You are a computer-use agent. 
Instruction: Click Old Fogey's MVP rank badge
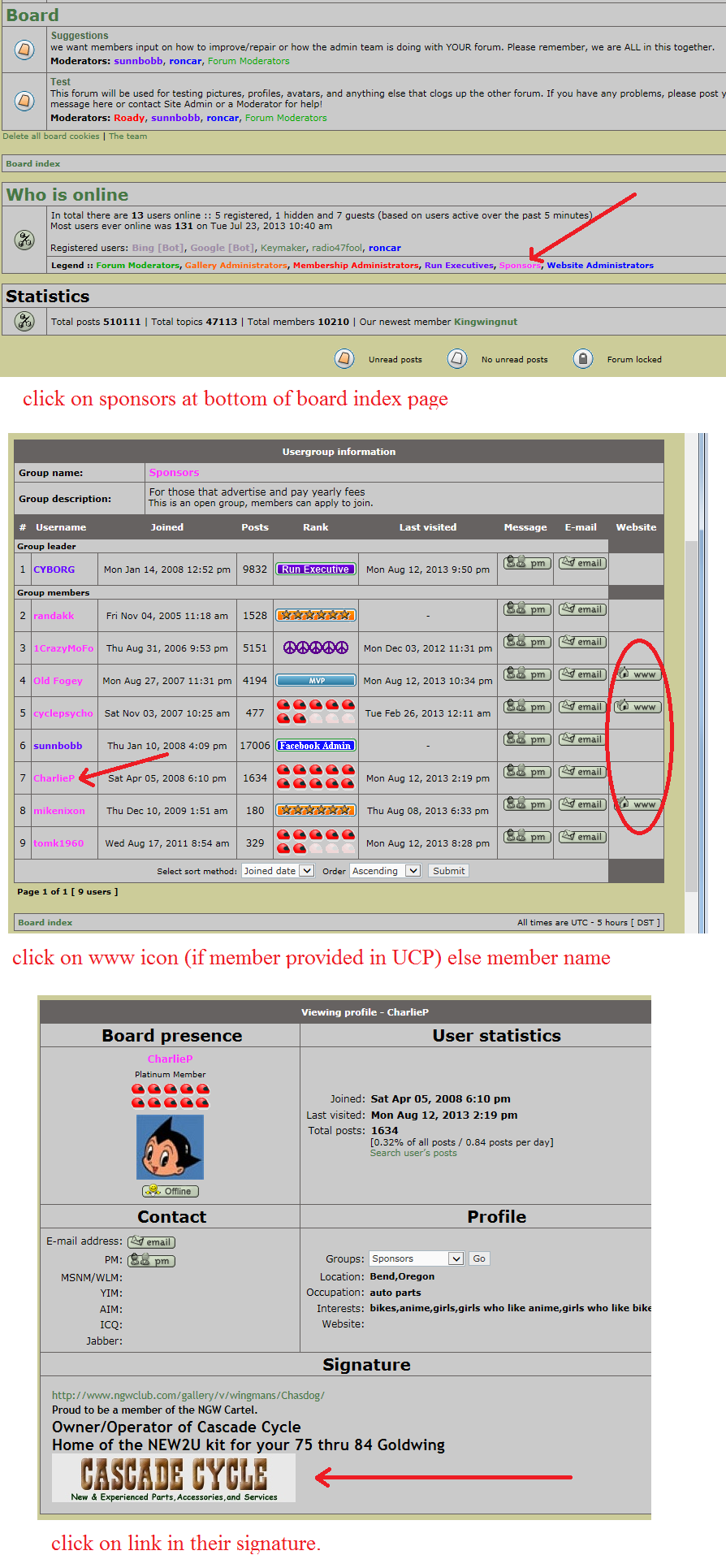pos(315,681)
